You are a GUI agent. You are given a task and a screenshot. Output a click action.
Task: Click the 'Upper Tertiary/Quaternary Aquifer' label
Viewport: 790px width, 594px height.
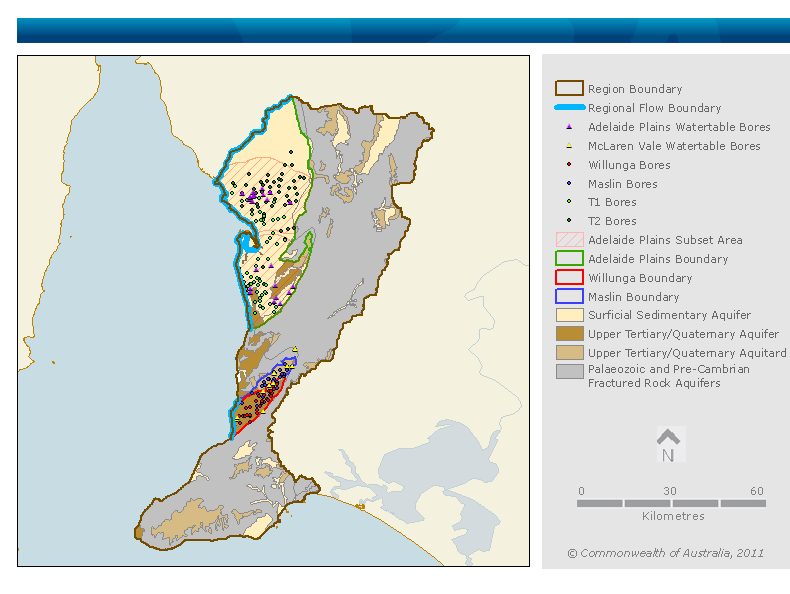coord(683,334)
